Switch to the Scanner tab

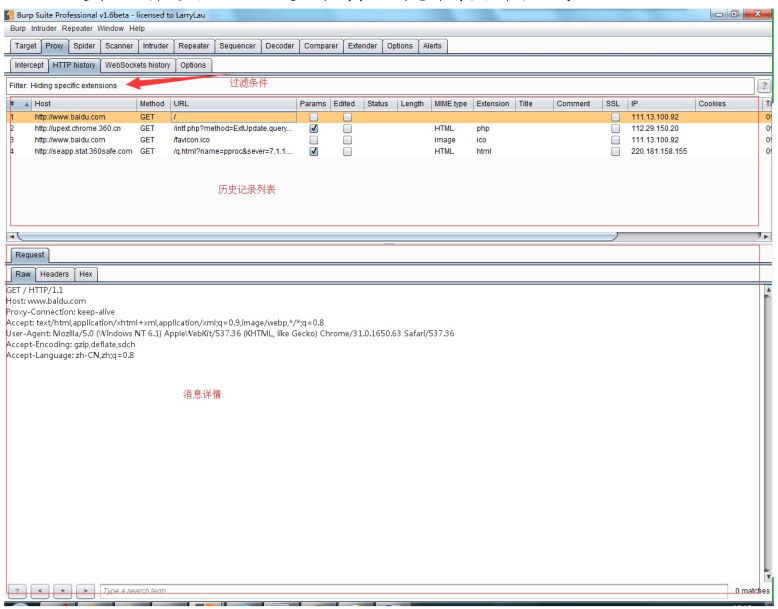click(x=119, y=46)
